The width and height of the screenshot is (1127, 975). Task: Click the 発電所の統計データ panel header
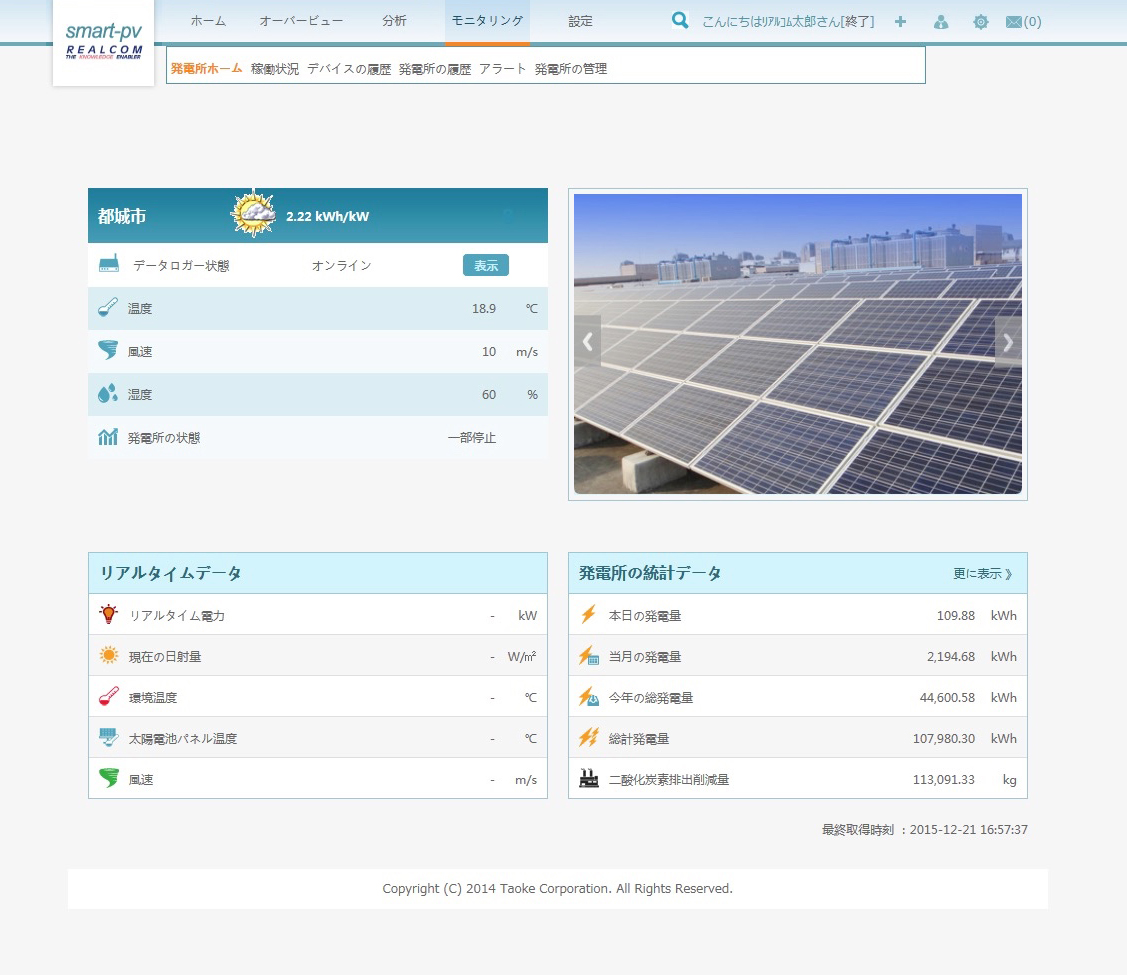pyautogui.click(x=798, y=573)
